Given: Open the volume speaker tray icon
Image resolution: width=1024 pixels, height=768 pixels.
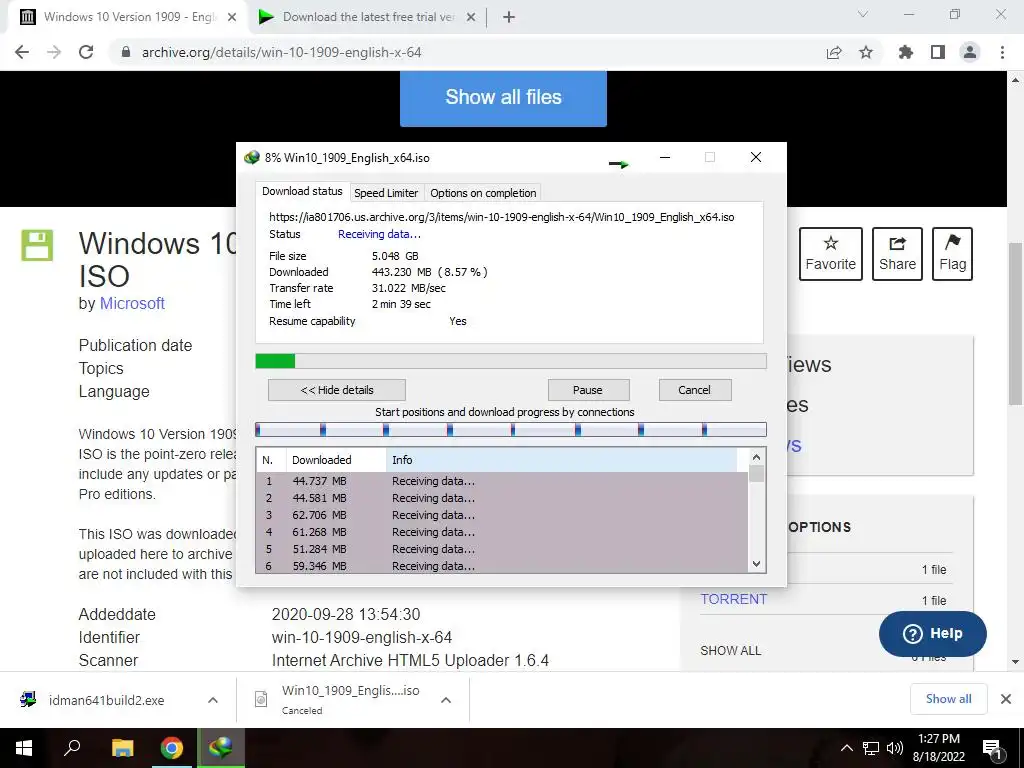Looking at the screenshot, I should coord(895,748).
